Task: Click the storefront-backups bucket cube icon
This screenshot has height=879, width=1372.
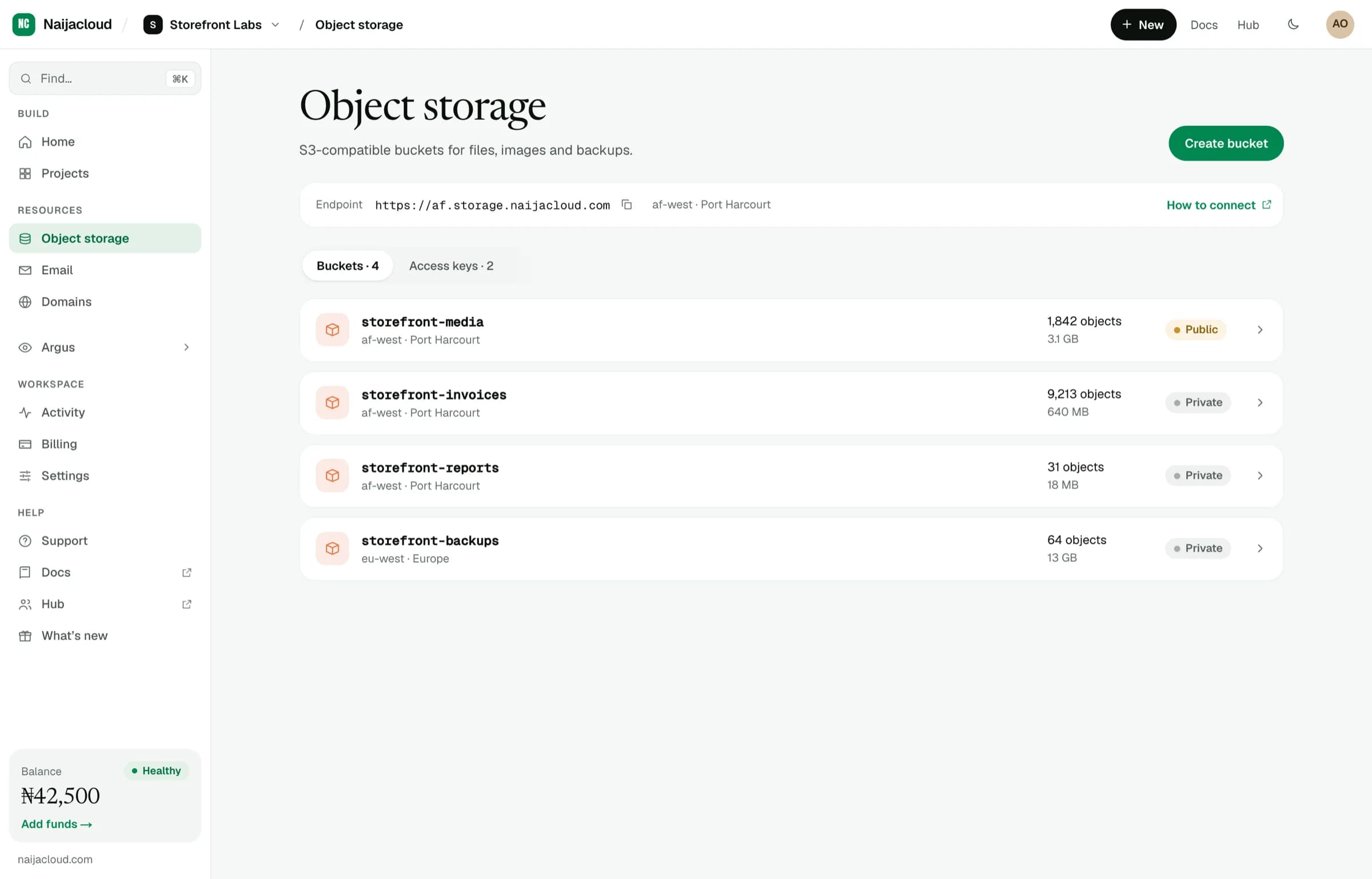Action: pos(332,549)
